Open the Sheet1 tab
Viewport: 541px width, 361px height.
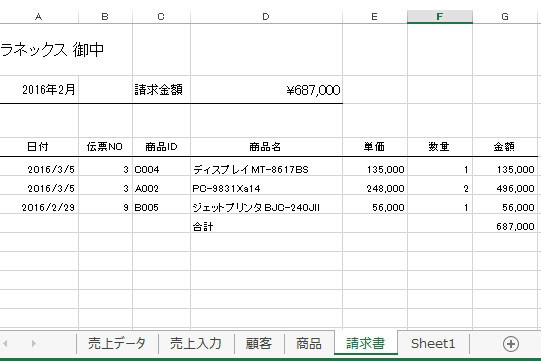point(433,343)
